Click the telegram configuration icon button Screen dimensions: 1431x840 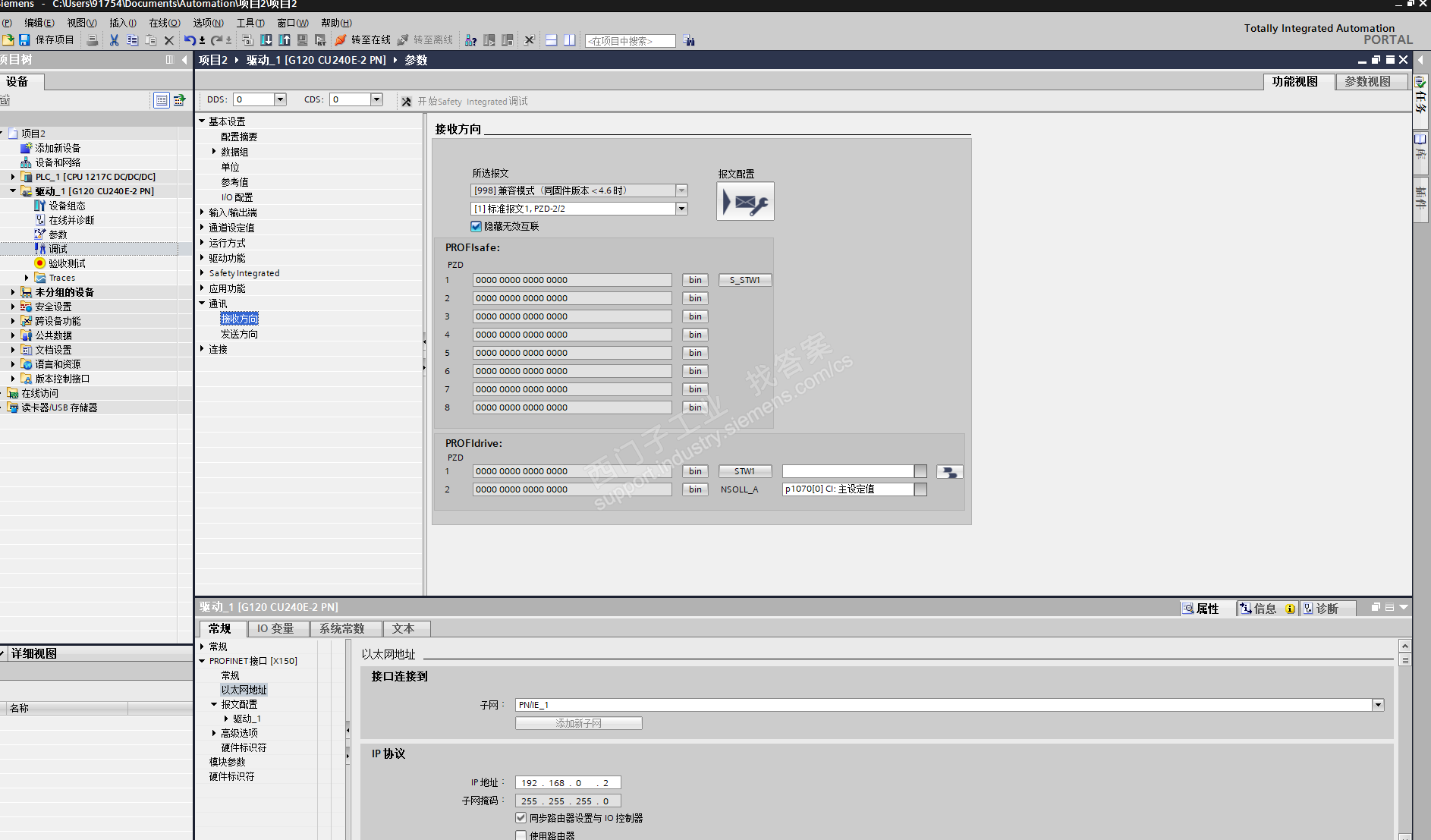tap(745, 201)
